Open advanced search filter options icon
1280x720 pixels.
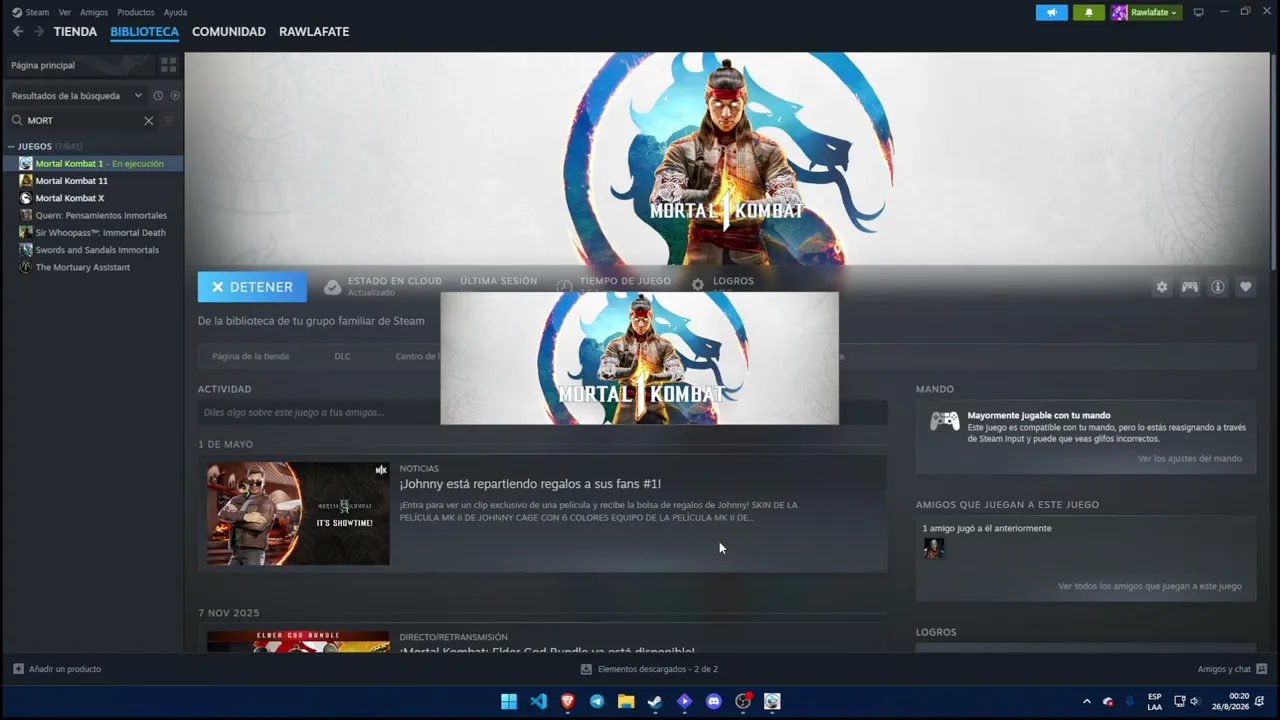pyautogui.click(x=168, y=120)
